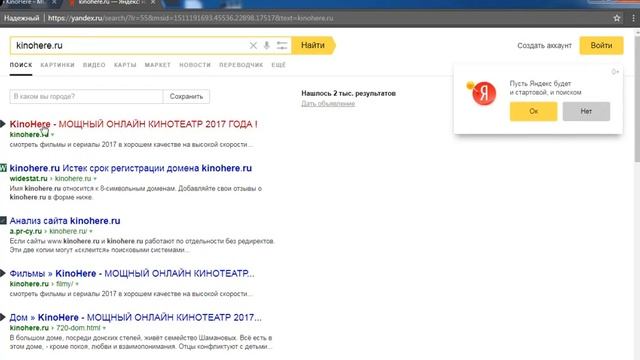Click the Найти search button
640x360 pixels.
[313, 45]
